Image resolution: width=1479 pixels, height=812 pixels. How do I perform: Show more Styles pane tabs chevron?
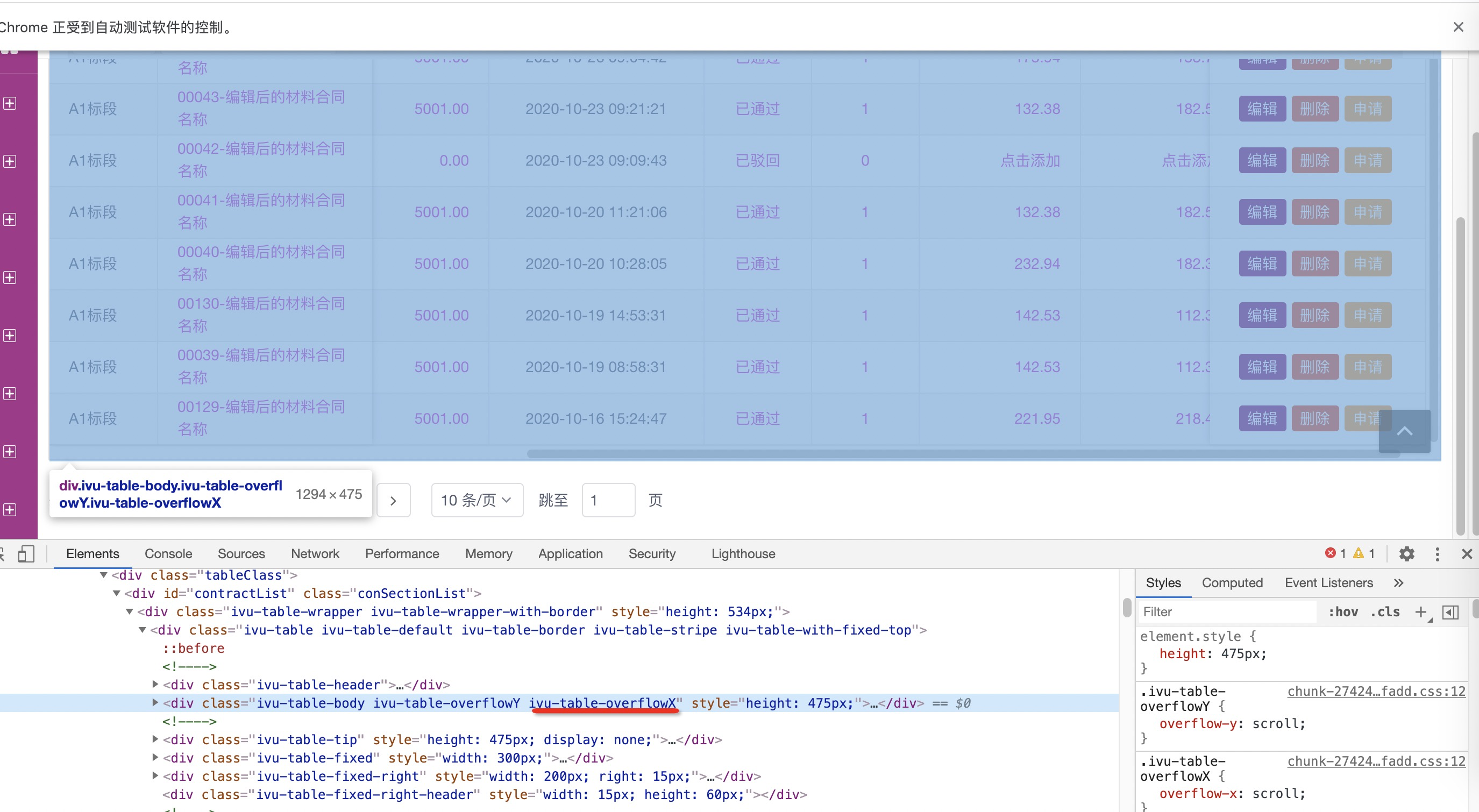[1399, 583]
